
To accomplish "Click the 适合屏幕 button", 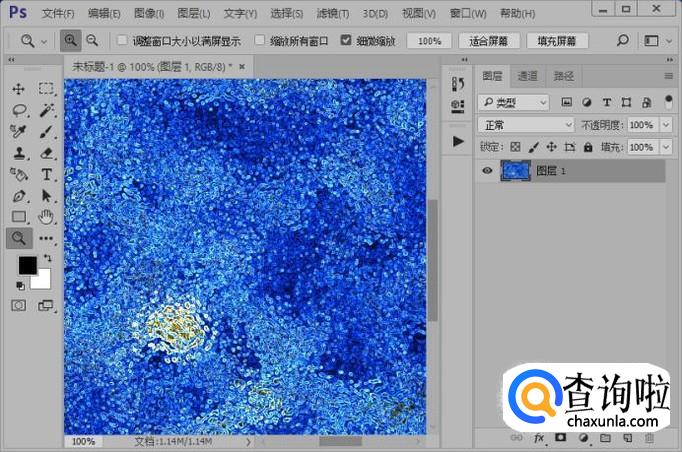I will (489, 41).
